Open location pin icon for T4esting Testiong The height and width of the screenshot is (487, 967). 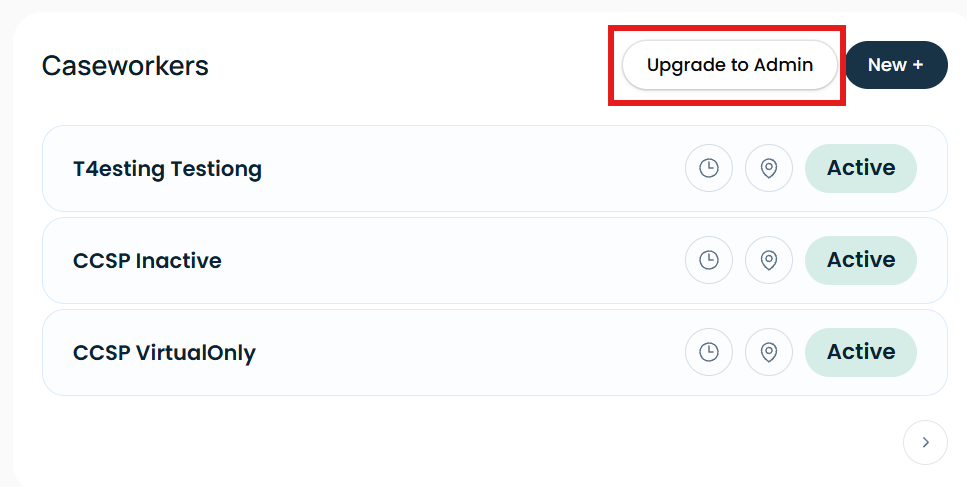(x=768, y=168)
